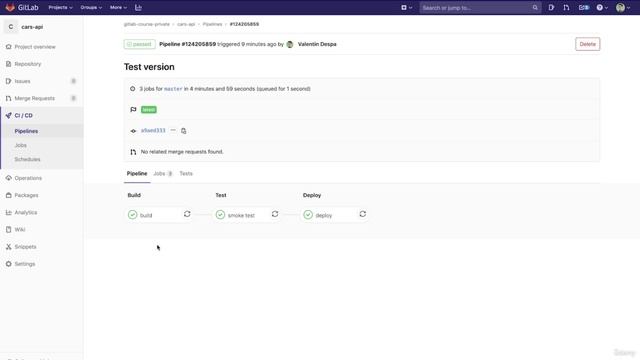Open the Help dropdown
The image size is (640, 360).
[602, 7]
